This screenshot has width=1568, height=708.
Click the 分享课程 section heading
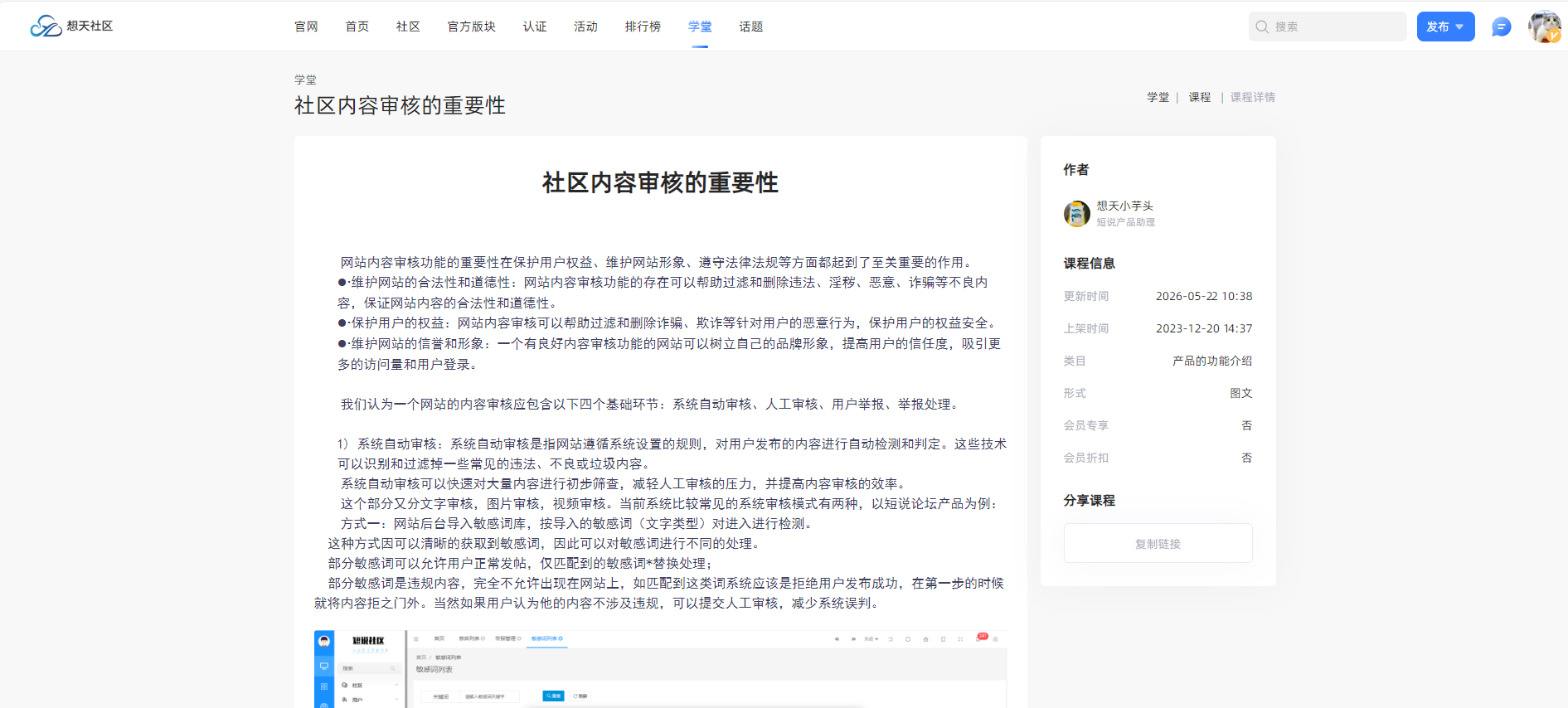coord(1090,500)
